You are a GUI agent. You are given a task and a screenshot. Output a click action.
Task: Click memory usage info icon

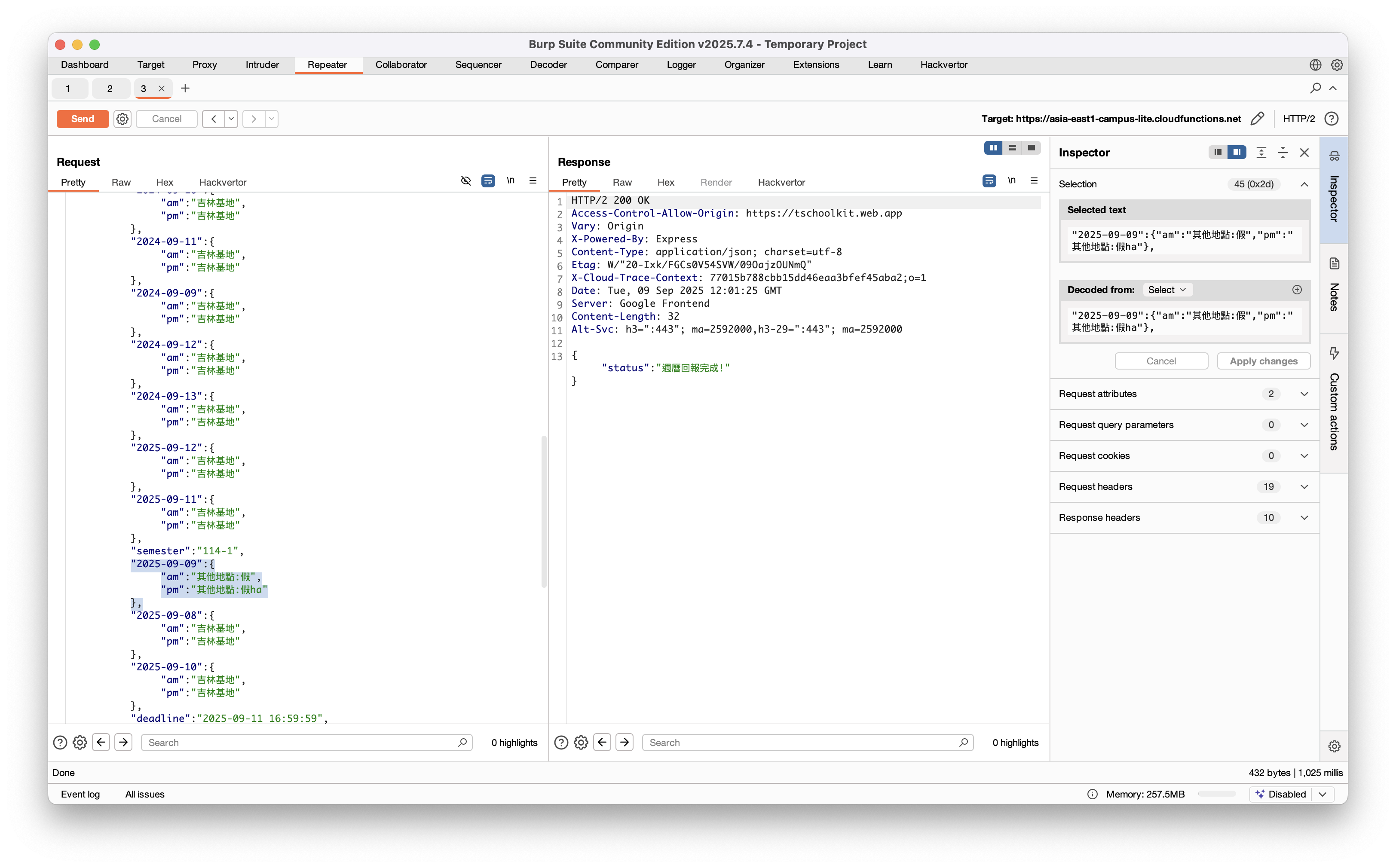[x=1092, y=795]
